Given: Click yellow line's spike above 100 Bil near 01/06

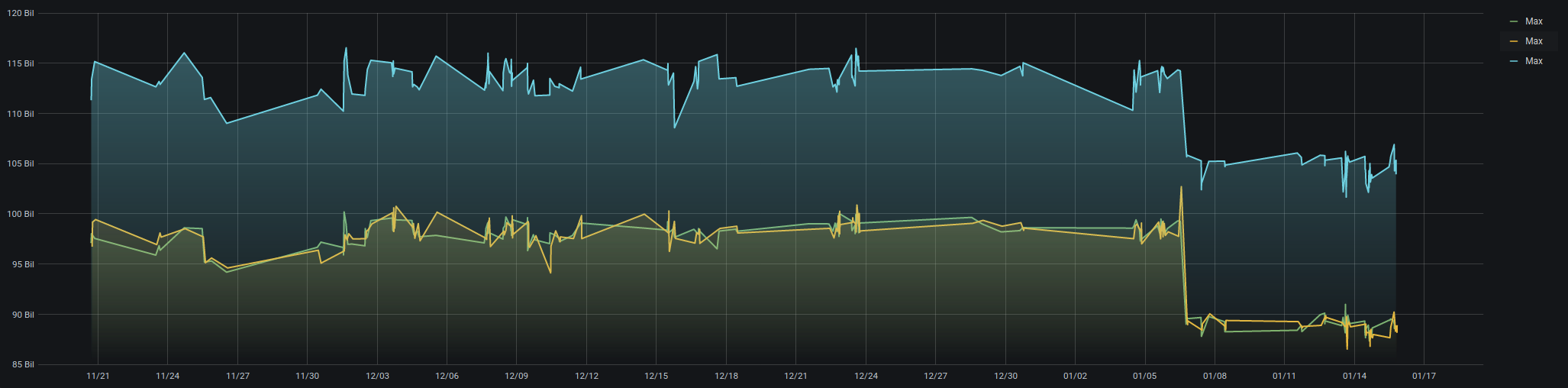Looking at the screenshot, I should 1182,187.
